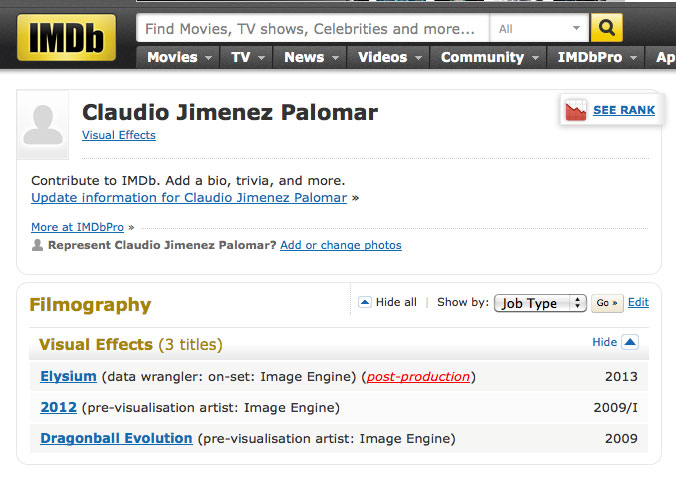Viewport: 676px width, 501px height.
Task: Click the small person icon beside Represent
Action: click(x=38, y=245)
